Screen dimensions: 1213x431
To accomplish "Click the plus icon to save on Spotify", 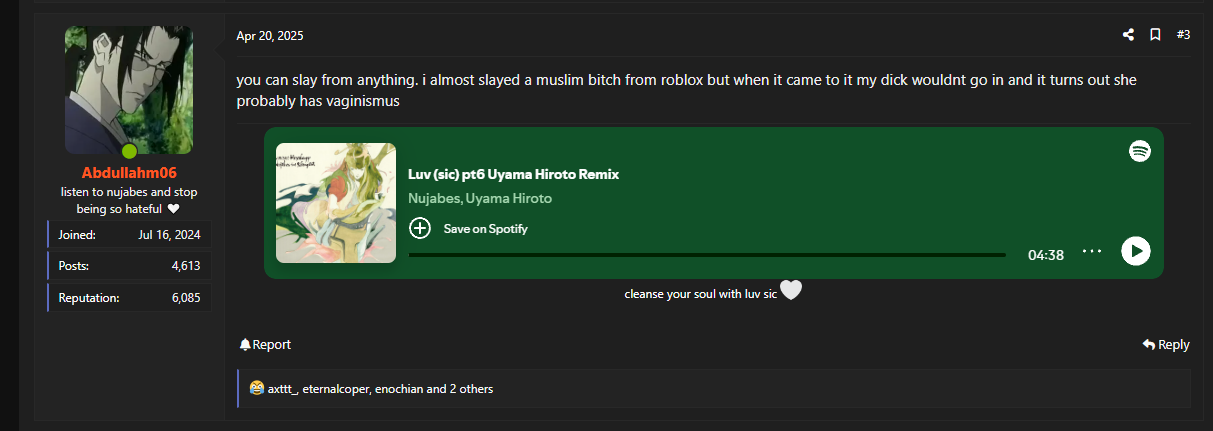I will coord(420,228).
